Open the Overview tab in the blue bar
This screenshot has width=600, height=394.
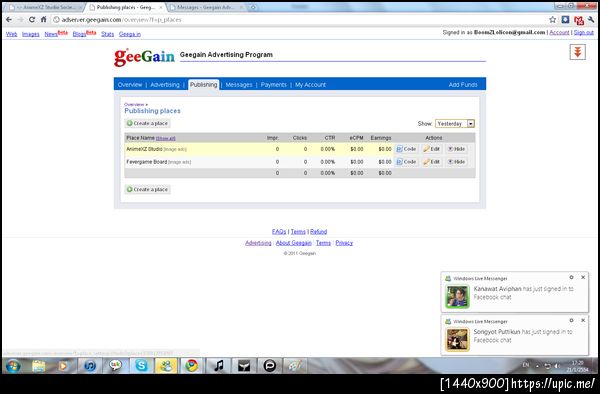coord(130,85)
